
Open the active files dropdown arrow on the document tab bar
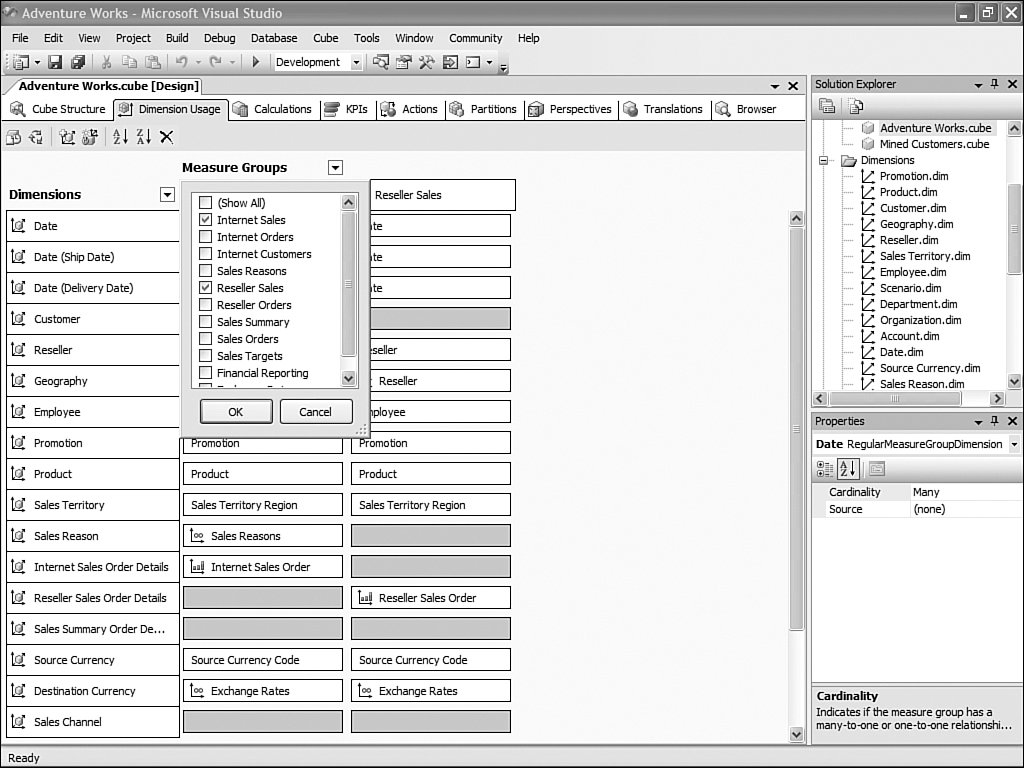[x=775, y=86]
